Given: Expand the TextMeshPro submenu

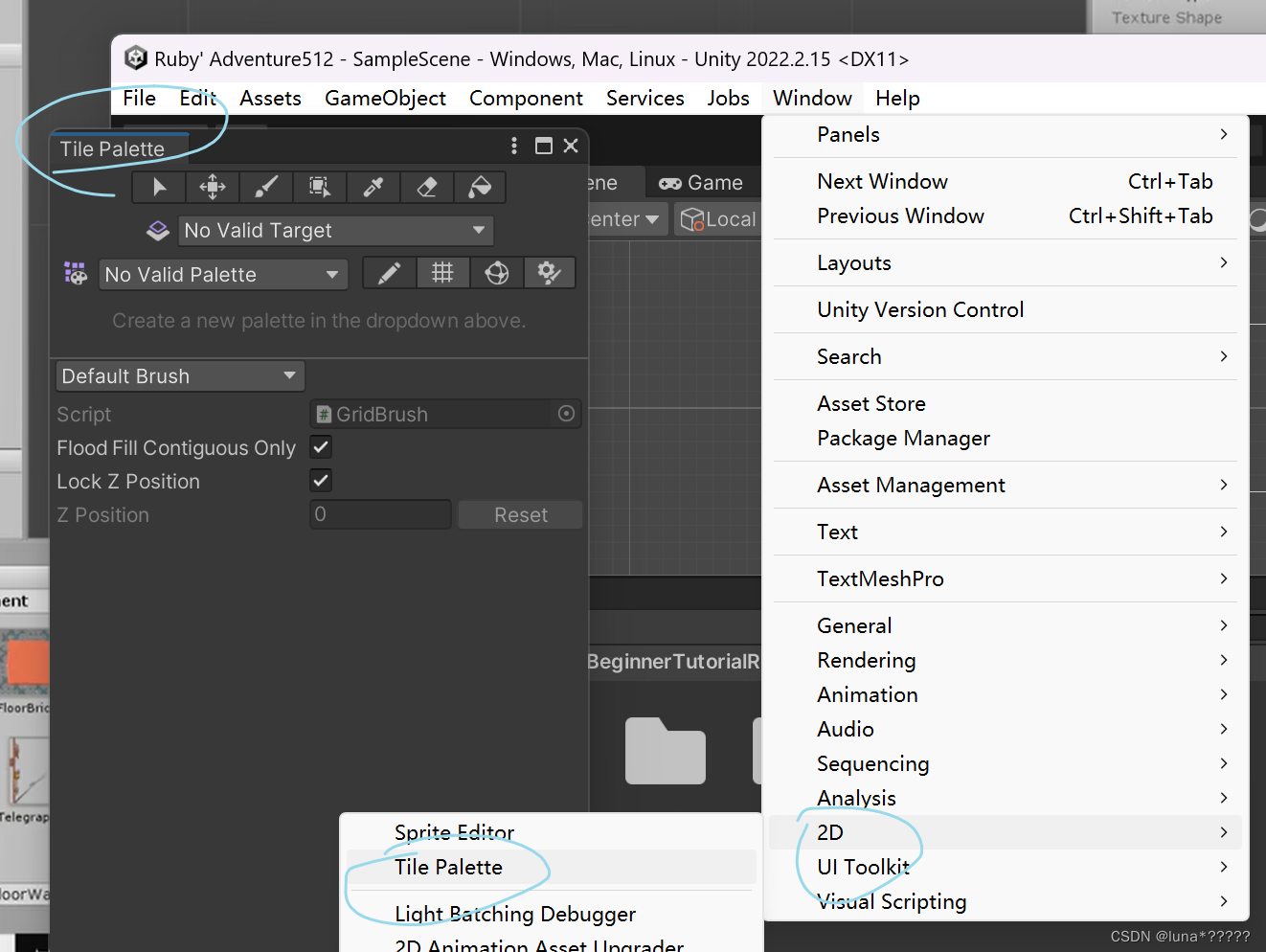Looking at the screenshot, I should pyautogui.click(x=1006, y=578).
